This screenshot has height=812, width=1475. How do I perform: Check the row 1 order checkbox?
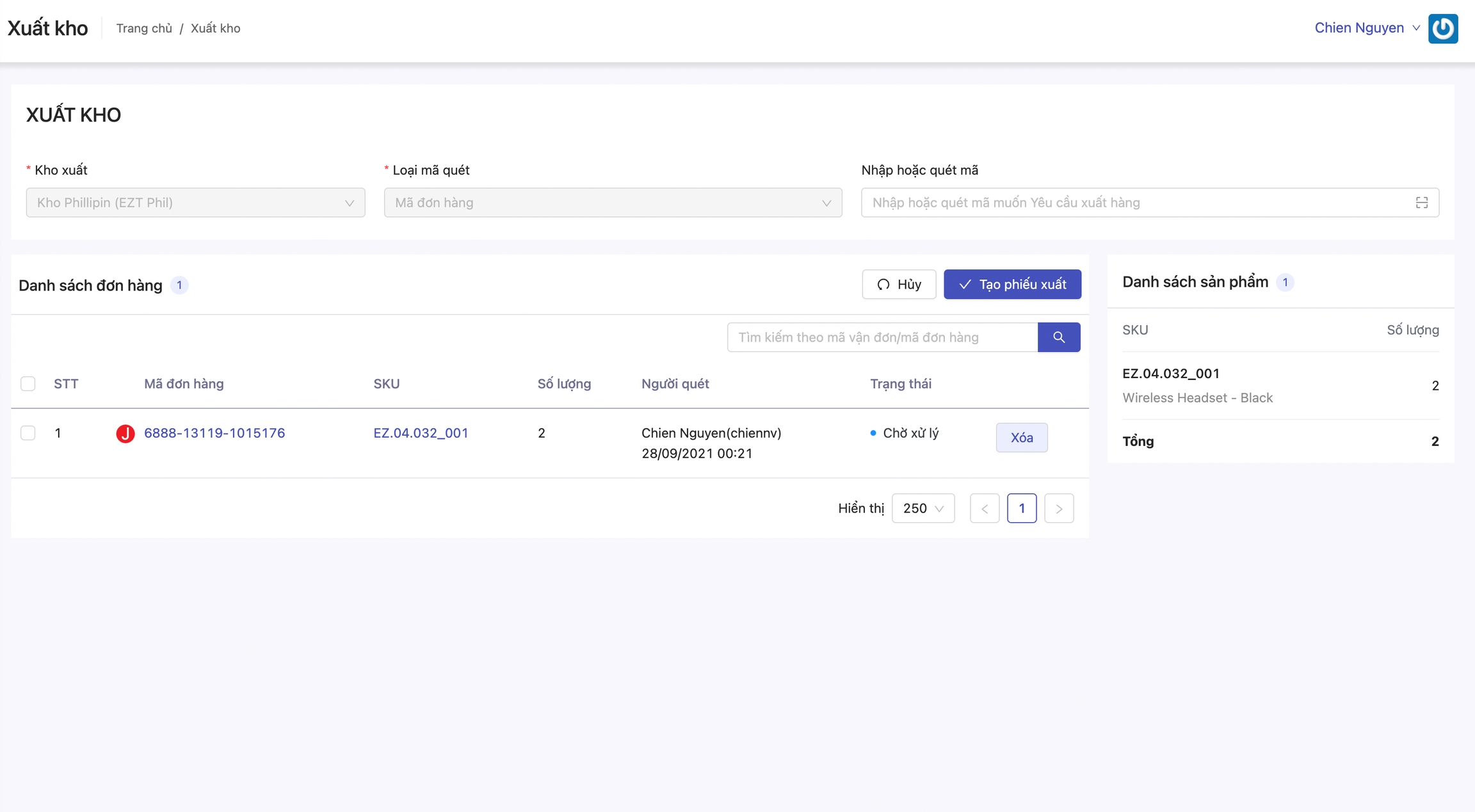tap(28, 433)
